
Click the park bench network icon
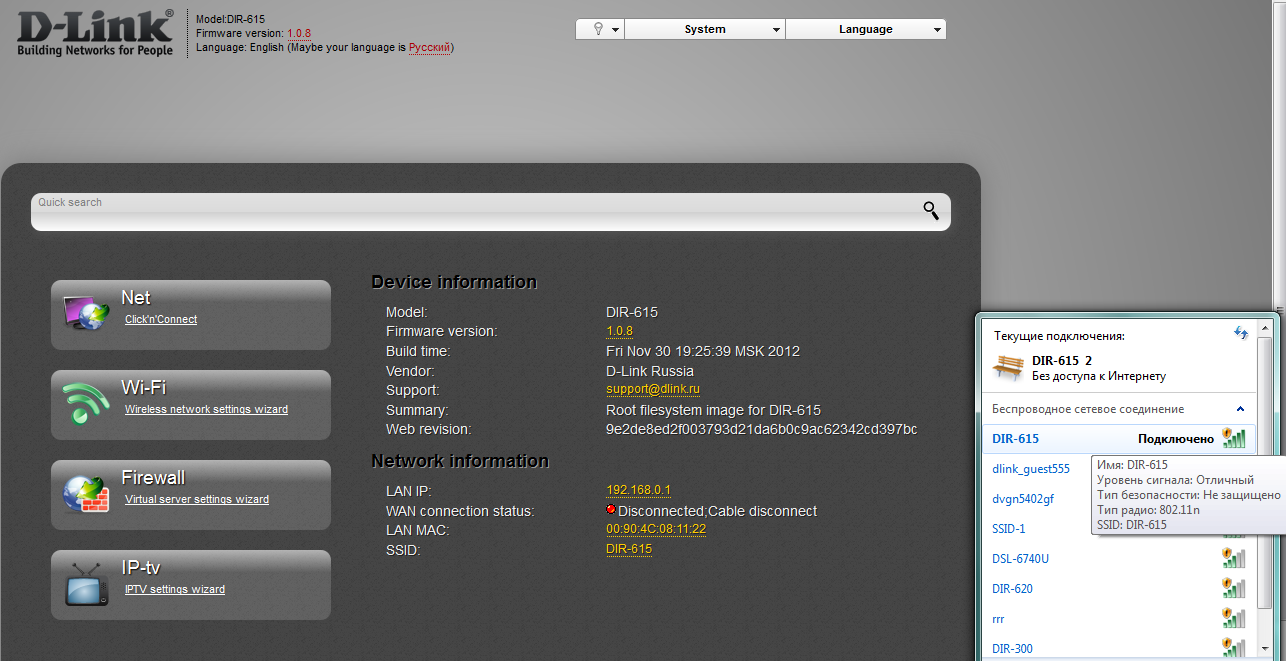(1008, 367)
